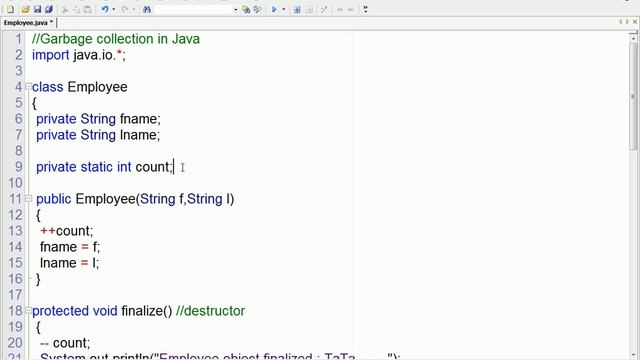Click line number 10 in the gutter
The width and height of the screenshot is (640, 360).
(16, 183)
